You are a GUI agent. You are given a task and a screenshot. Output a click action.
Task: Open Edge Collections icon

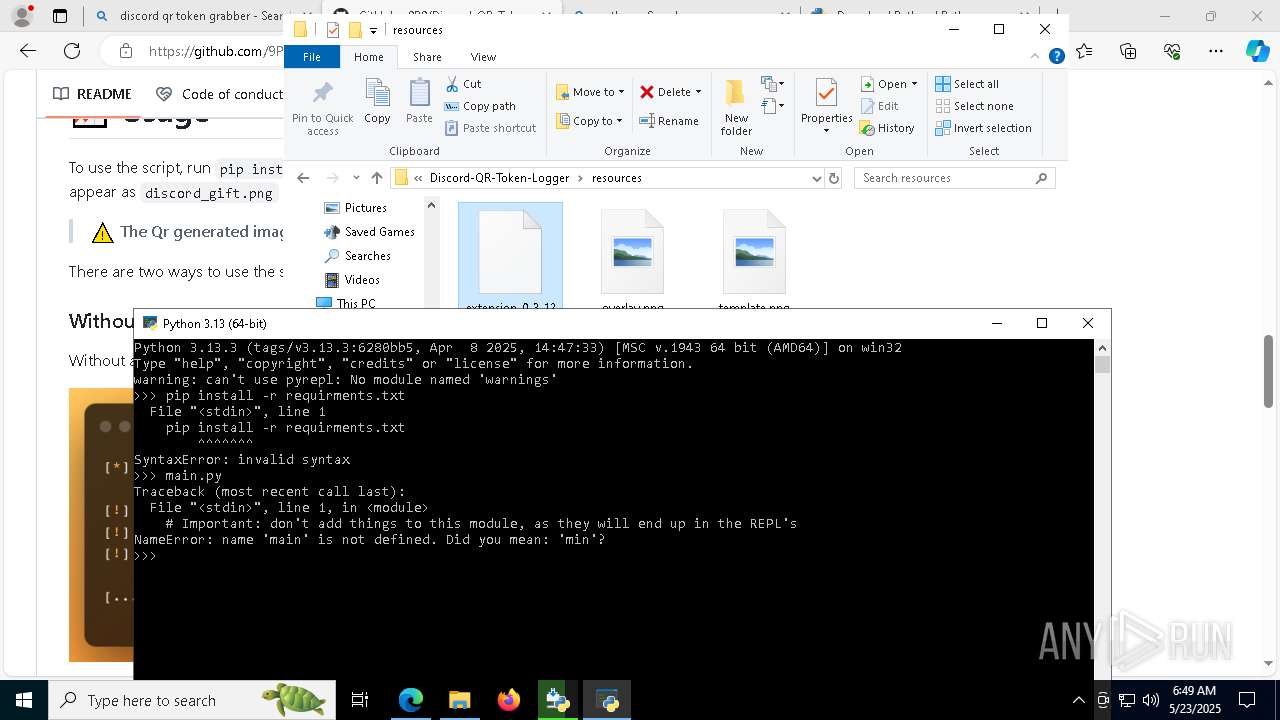pos(1128,51)
